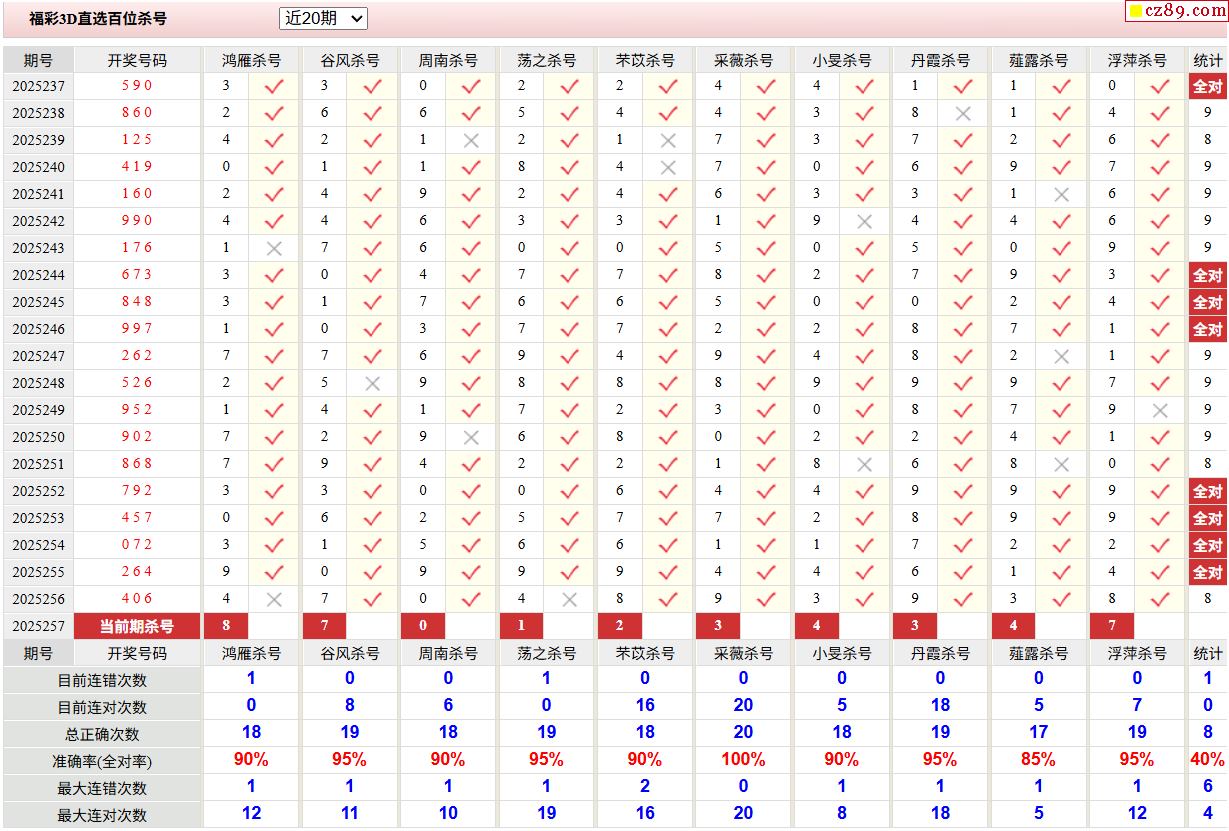Click the cross mark for 薤露杀号 in row 2025247
The height and width of the screenshot is (831, 1229).
(x=1062, y=356)
